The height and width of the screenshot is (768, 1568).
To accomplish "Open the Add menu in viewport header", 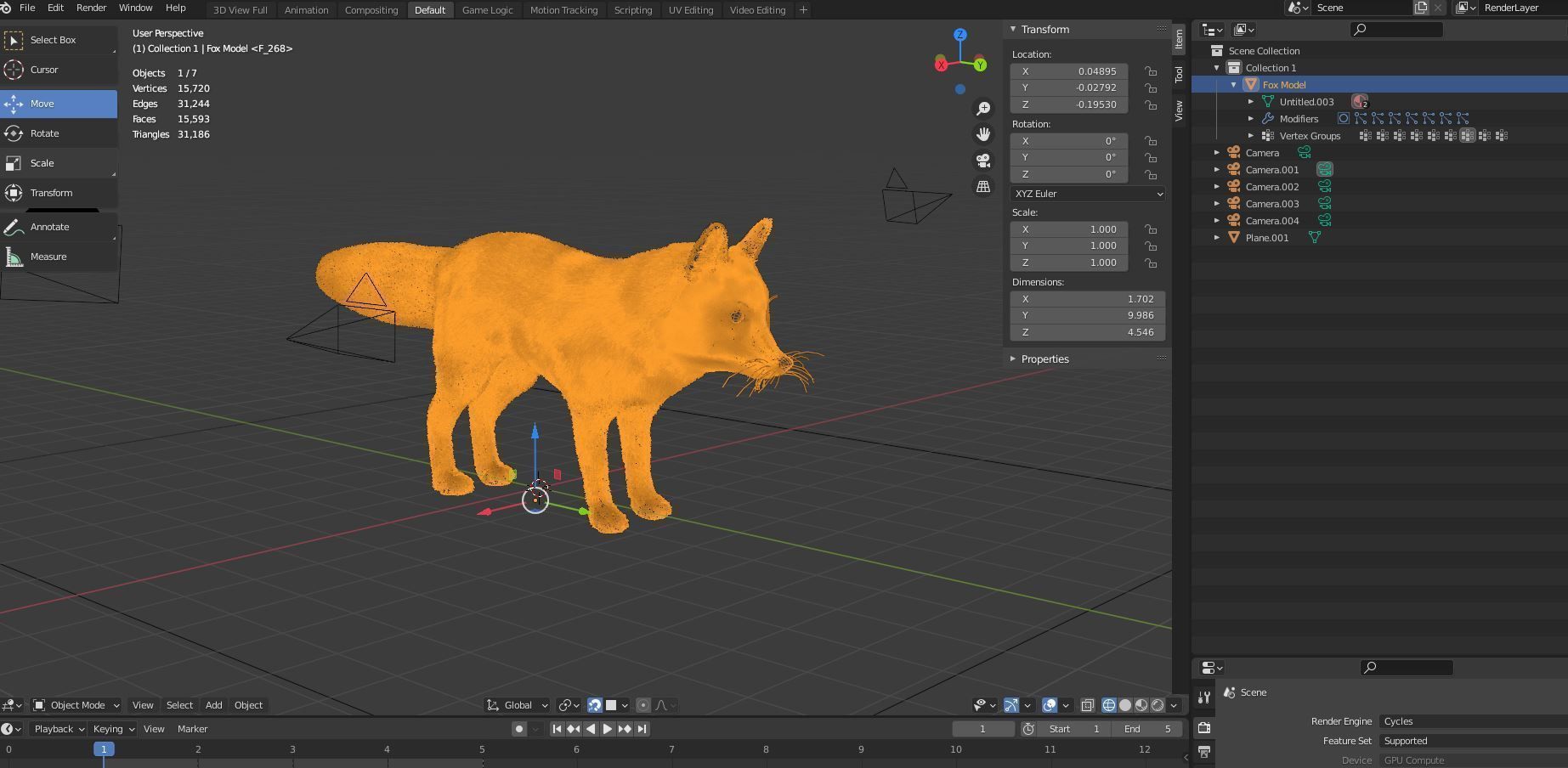I will click(213, 705).
